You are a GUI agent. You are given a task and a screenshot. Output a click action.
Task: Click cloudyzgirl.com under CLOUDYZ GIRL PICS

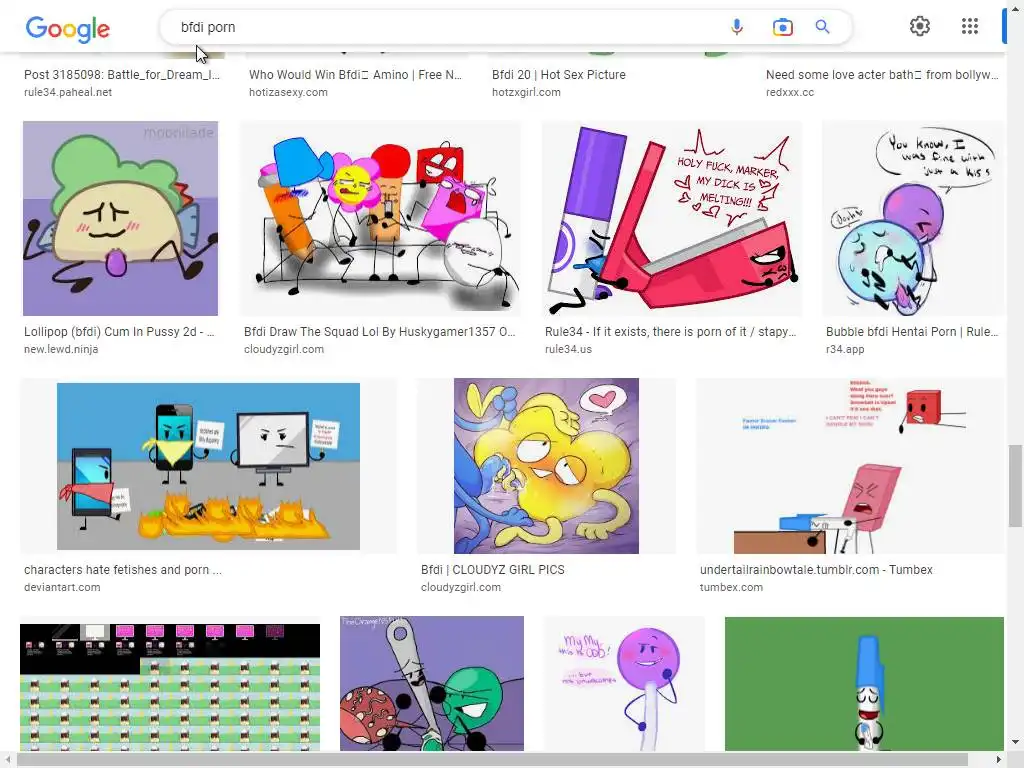[460, 587]
